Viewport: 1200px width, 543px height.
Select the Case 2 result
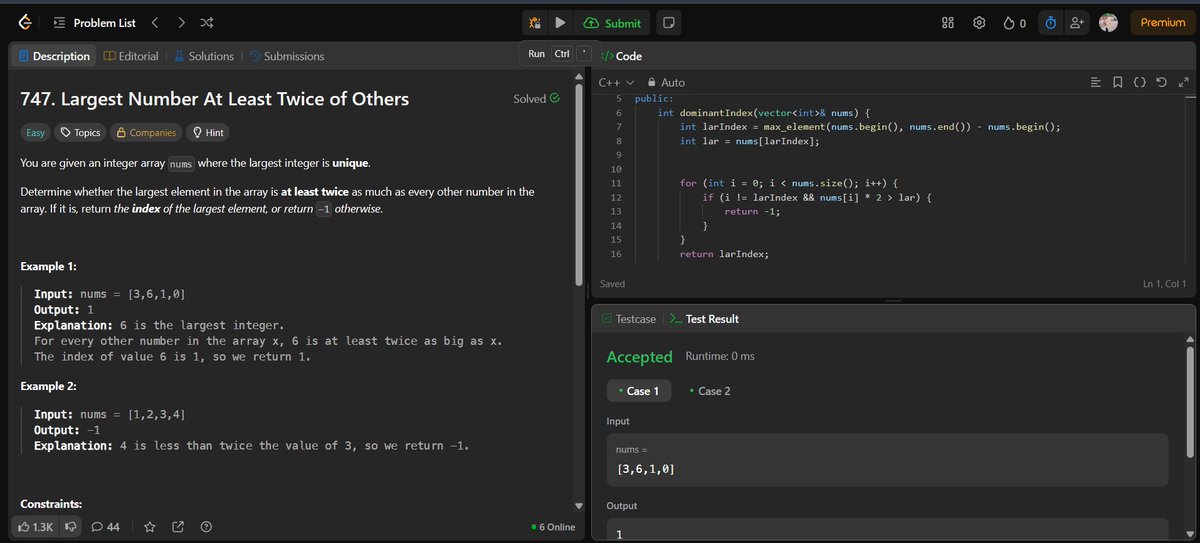[710, 391]
